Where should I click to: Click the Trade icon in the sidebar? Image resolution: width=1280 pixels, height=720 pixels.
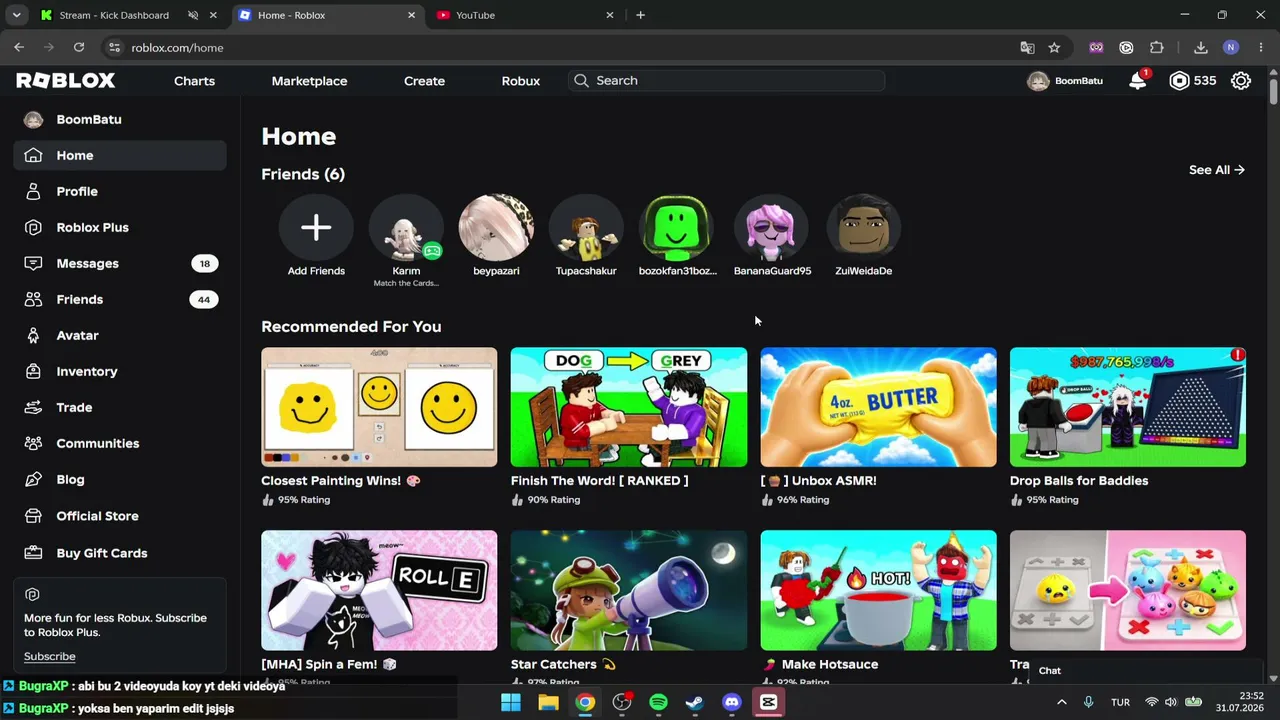(33, 407)
